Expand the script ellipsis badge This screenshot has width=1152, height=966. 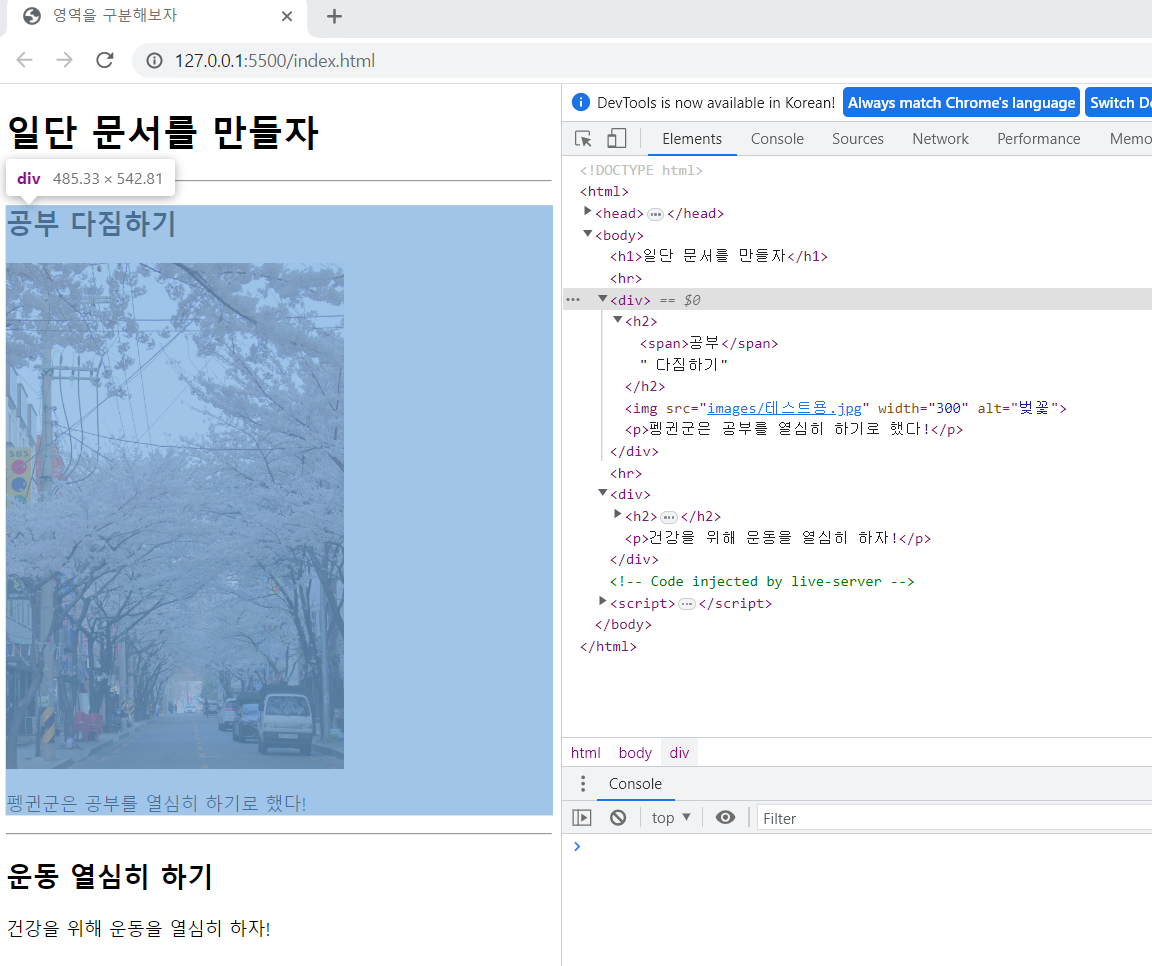pyautogui.click(x=687, y=604)
